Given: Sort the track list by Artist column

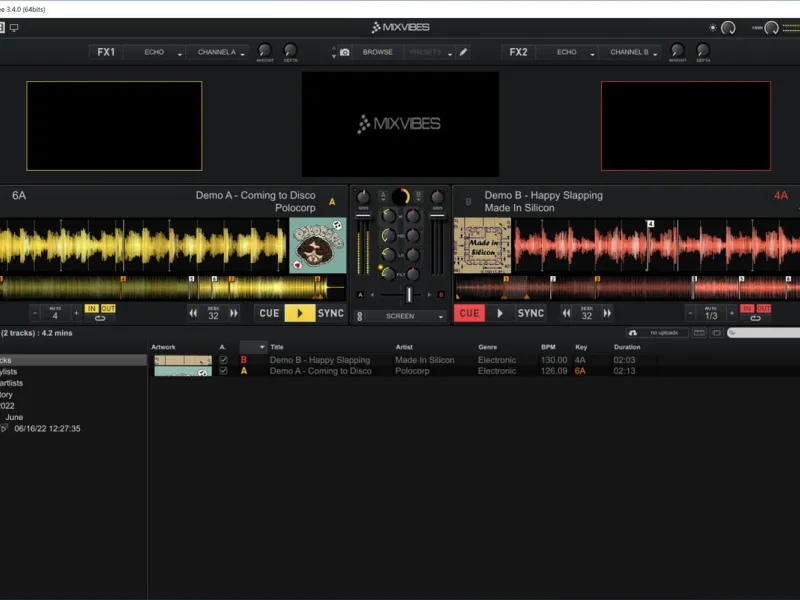Looking at the screenshot, I should (x=404, y=347).
